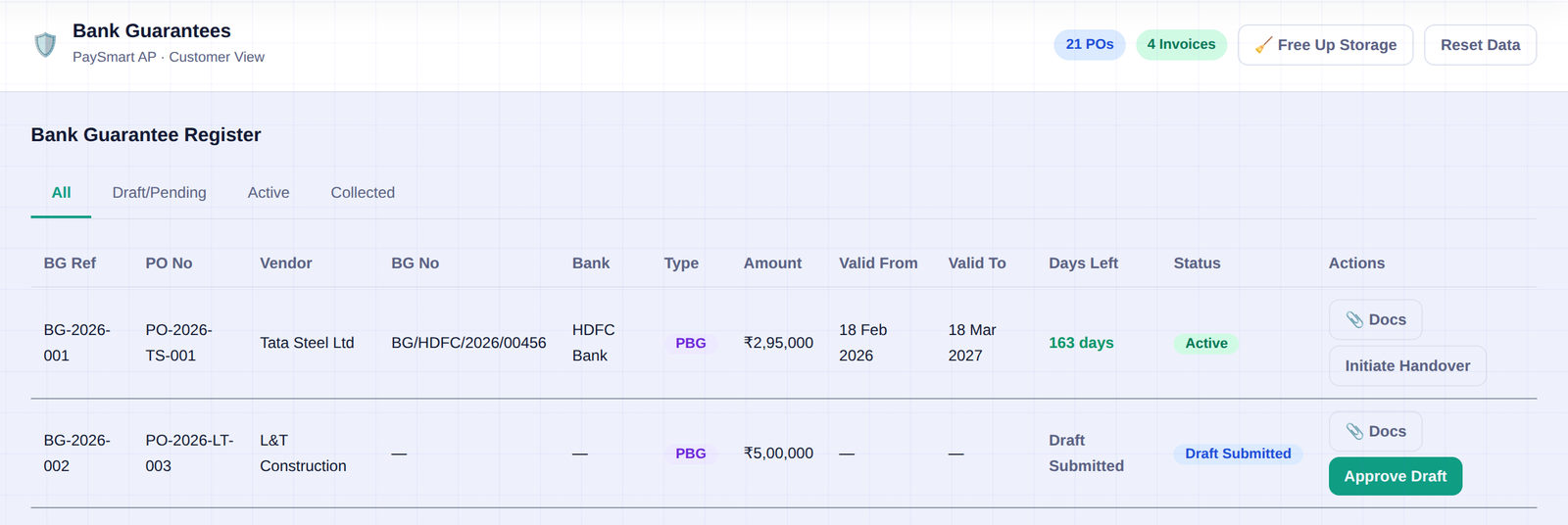Click the Bank column header

tap(591, 263)
